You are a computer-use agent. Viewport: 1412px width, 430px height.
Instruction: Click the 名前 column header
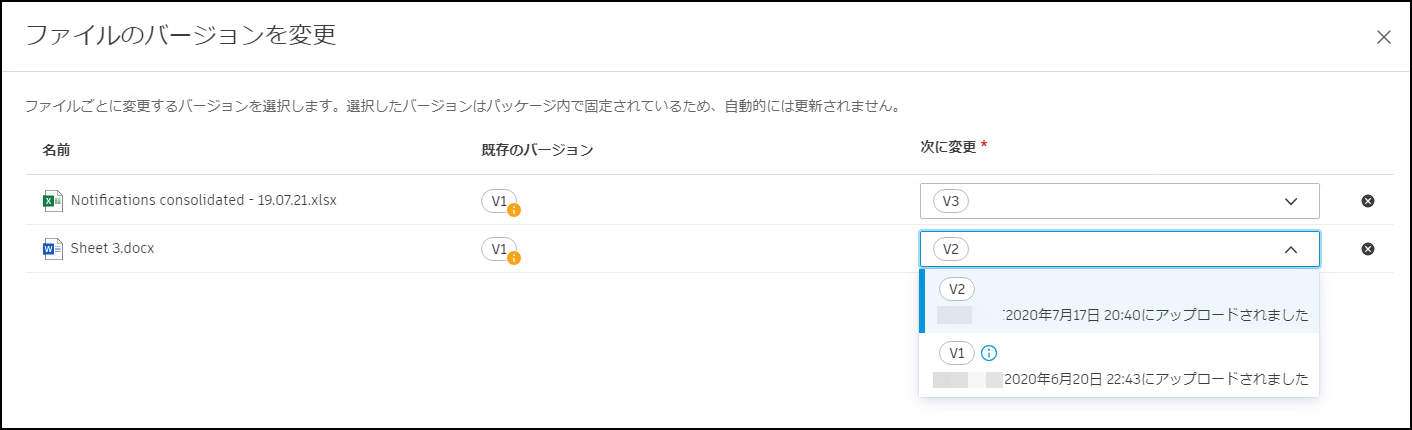[x=56, y=150]
